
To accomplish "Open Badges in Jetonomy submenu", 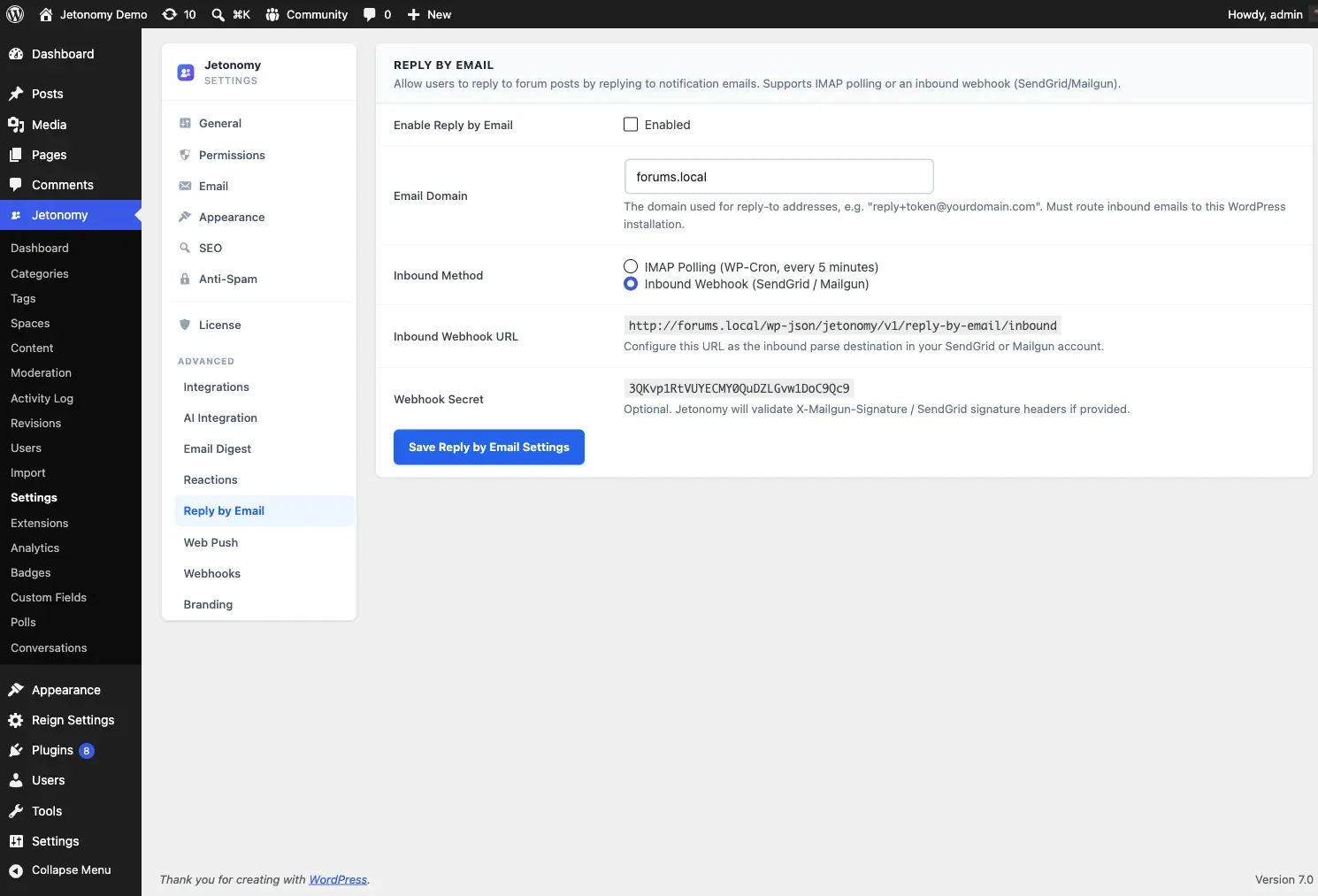I will pos(31,573).
